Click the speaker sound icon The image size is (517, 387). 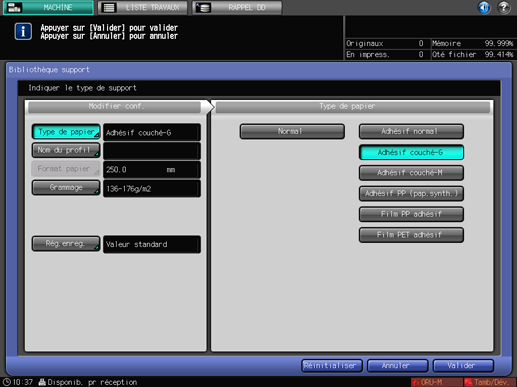pos(484,7)
